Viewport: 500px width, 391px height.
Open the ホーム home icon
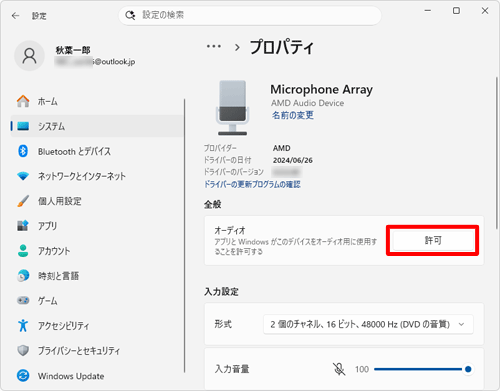[23, 101]
